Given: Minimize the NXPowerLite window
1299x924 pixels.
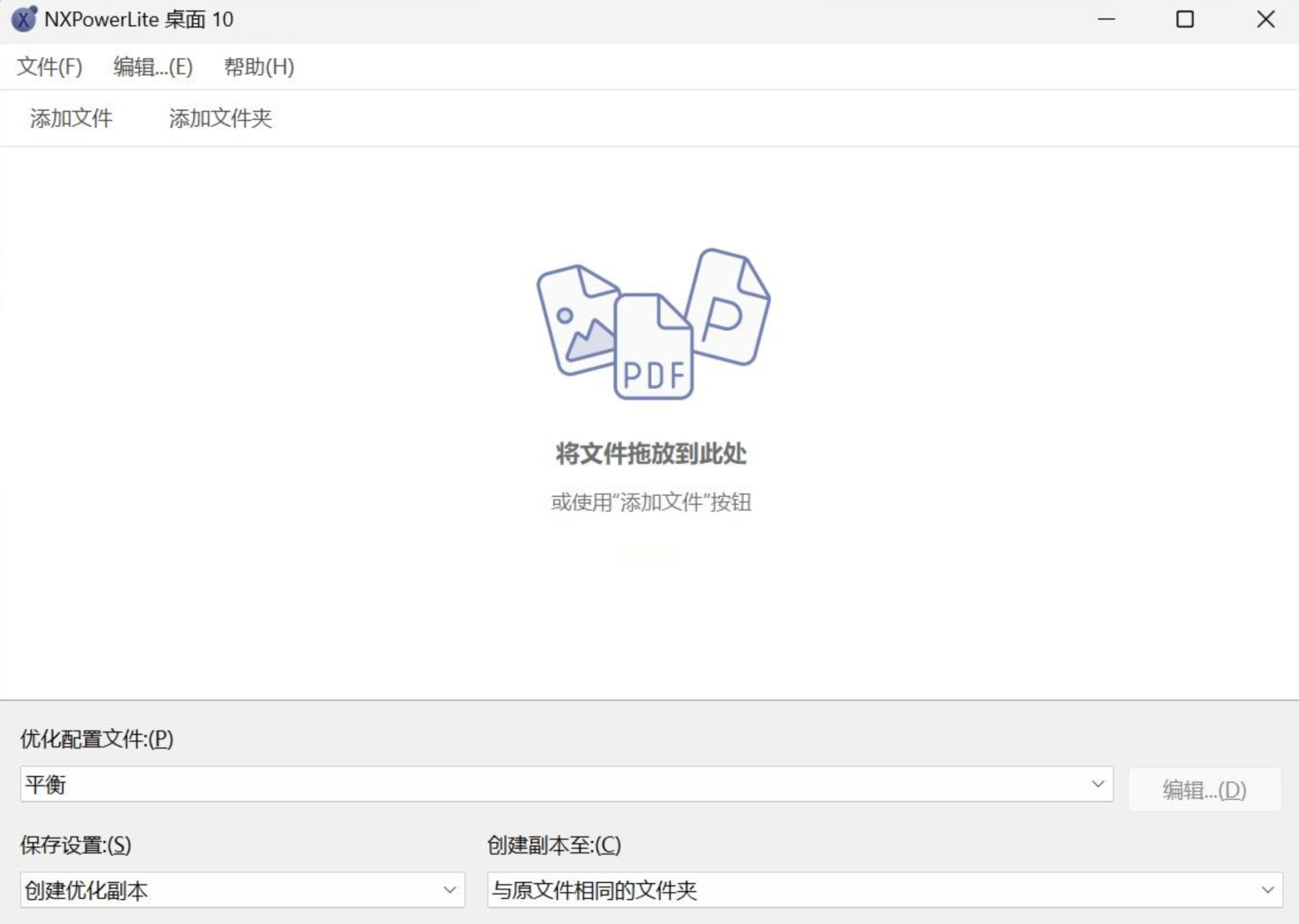Looking at the screenshot, I should [x=1106, y=19].
